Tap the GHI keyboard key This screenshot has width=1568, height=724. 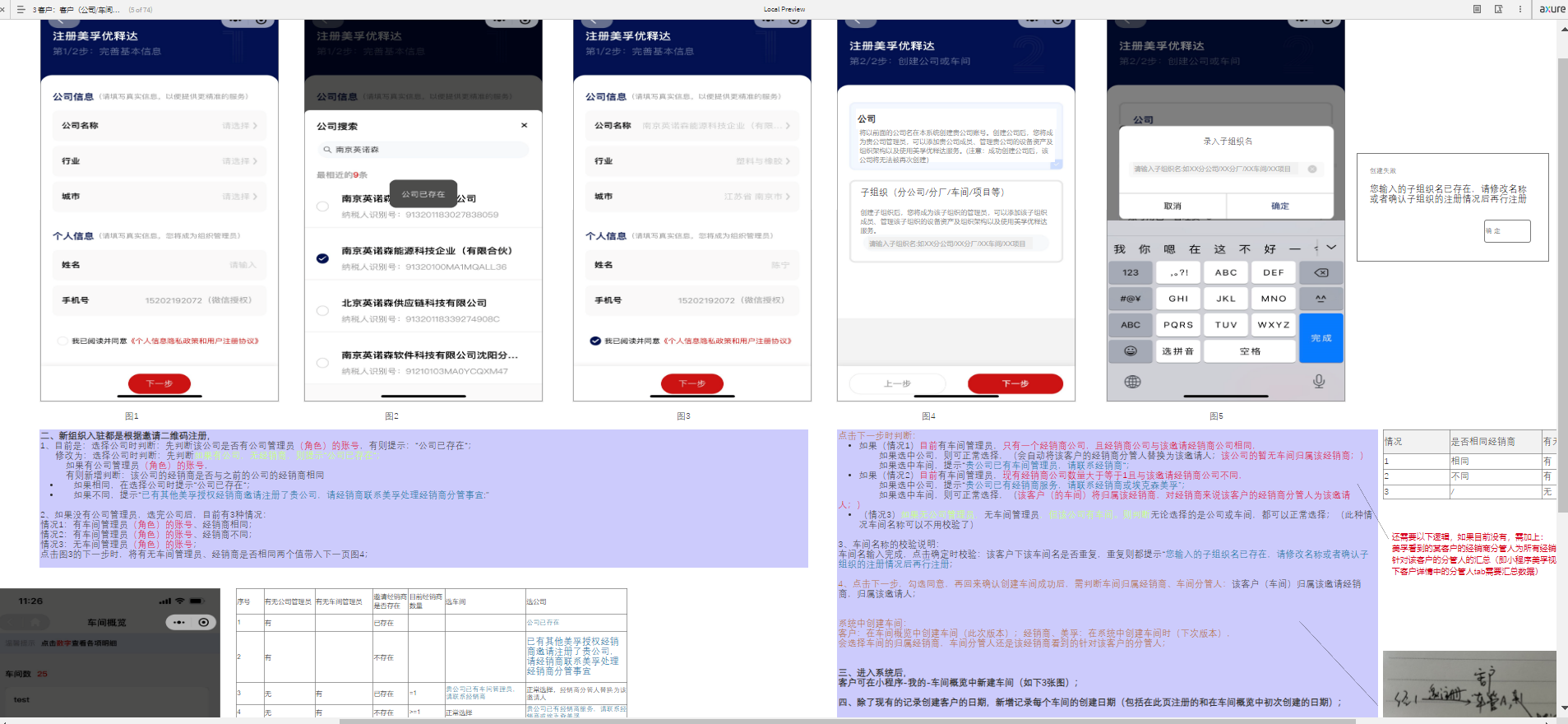[1178, 299]
